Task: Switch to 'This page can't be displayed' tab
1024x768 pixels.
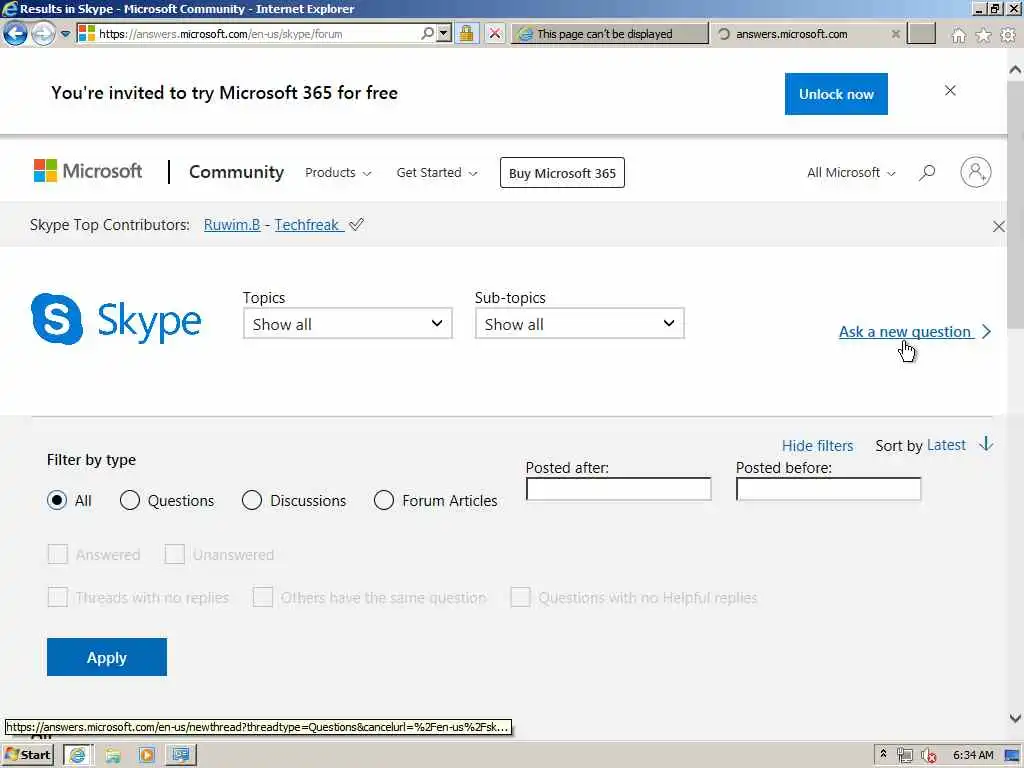Action: tap(609, 33)
